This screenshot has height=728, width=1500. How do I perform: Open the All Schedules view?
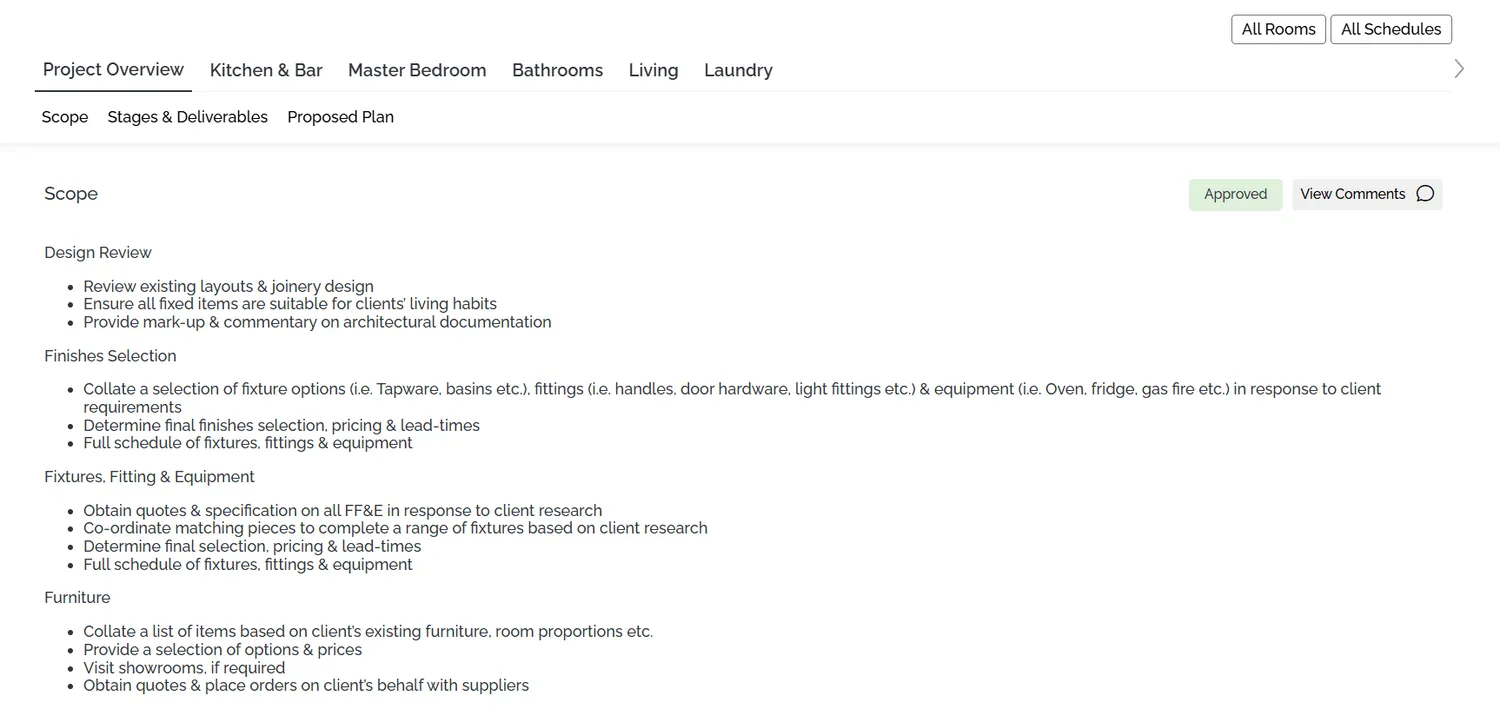pos(1390,29)
